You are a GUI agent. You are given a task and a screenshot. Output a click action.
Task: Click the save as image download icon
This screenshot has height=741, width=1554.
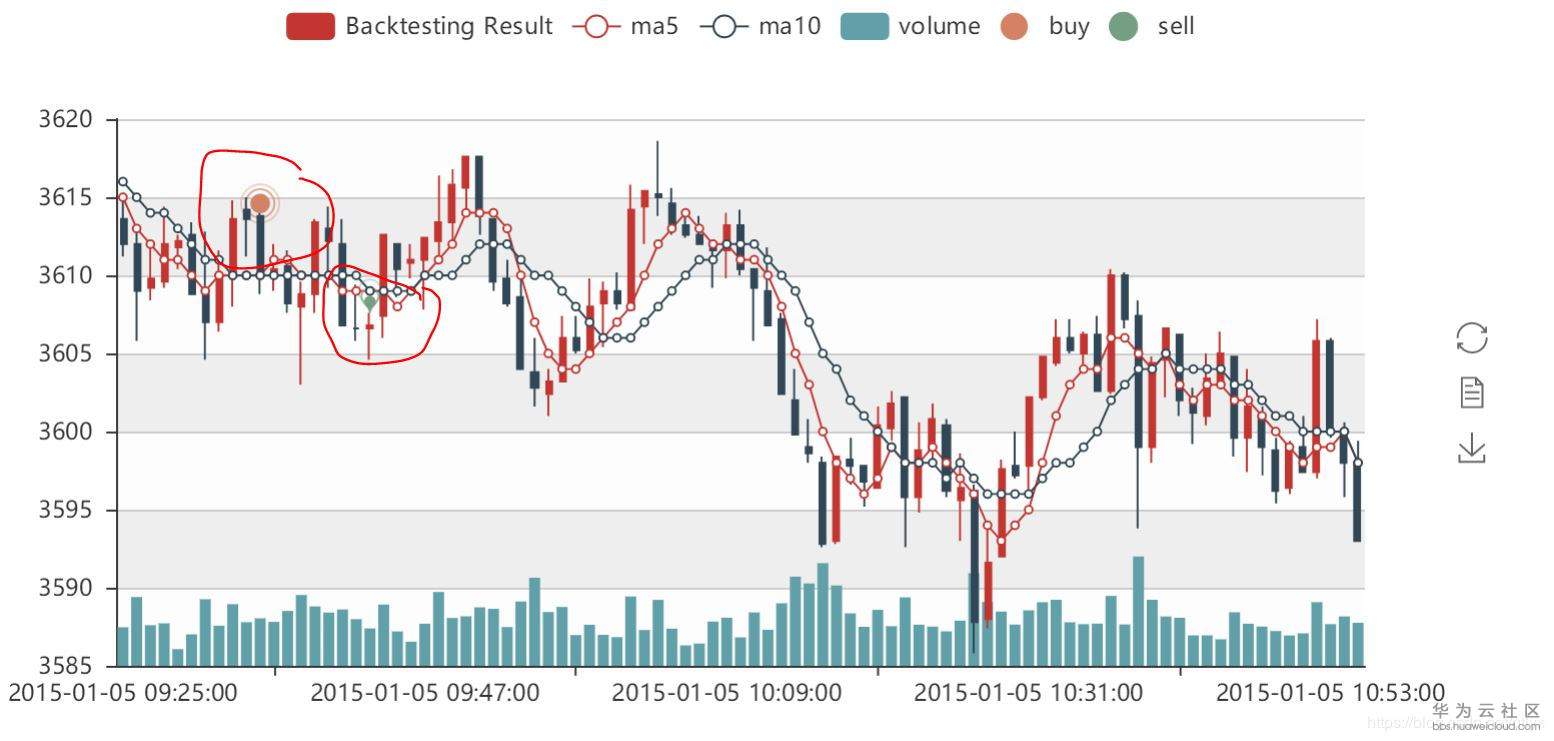(x=1472, y=448)
